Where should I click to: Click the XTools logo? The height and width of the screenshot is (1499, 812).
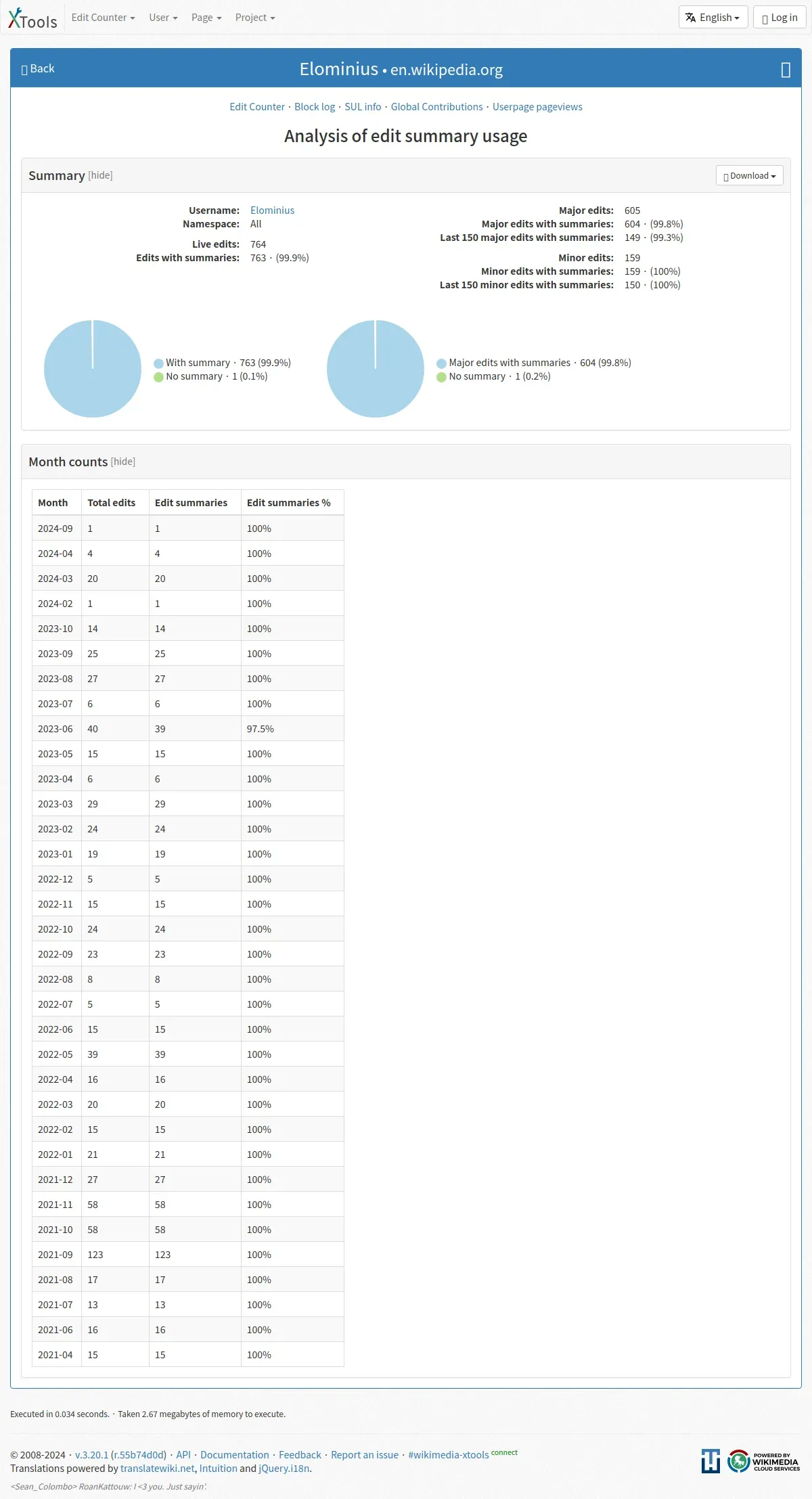32,18
